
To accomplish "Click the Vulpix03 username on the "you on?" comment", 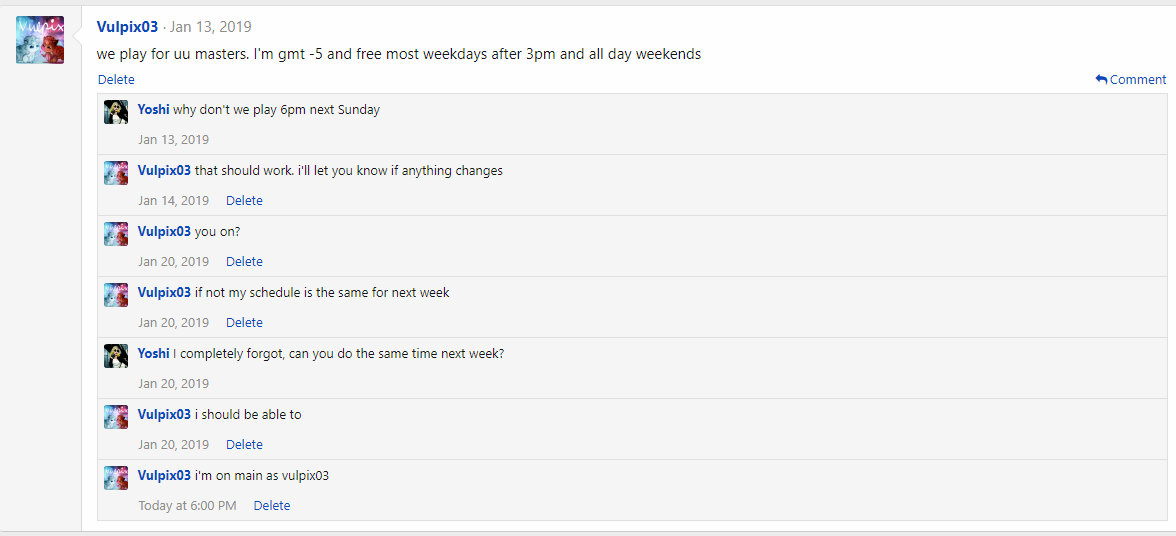I will pyautogui.click(x=164, y=232).
